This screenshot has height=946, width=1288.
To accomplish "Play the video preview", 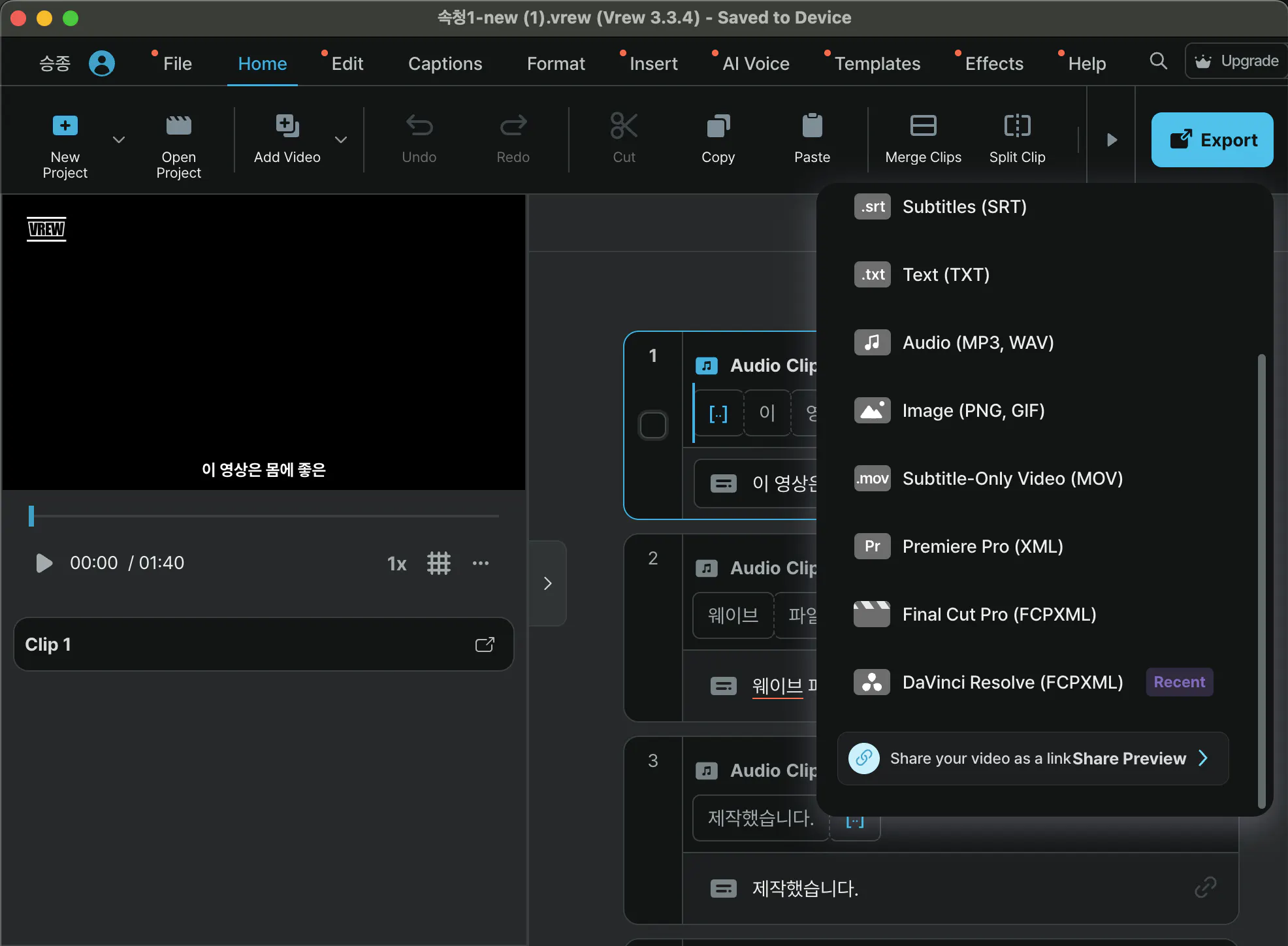I will [x=44, y=563].
